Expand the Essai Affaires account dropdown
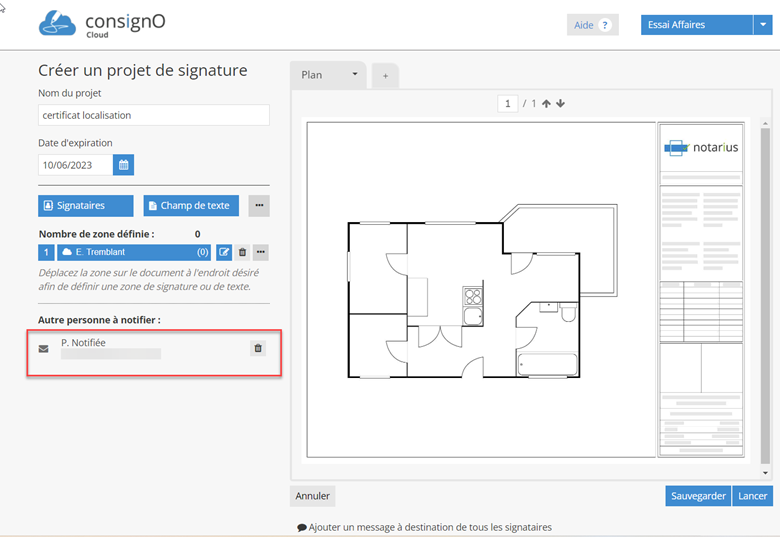Image resolution: width=780 pixels, height=537 pixels. 762,25
